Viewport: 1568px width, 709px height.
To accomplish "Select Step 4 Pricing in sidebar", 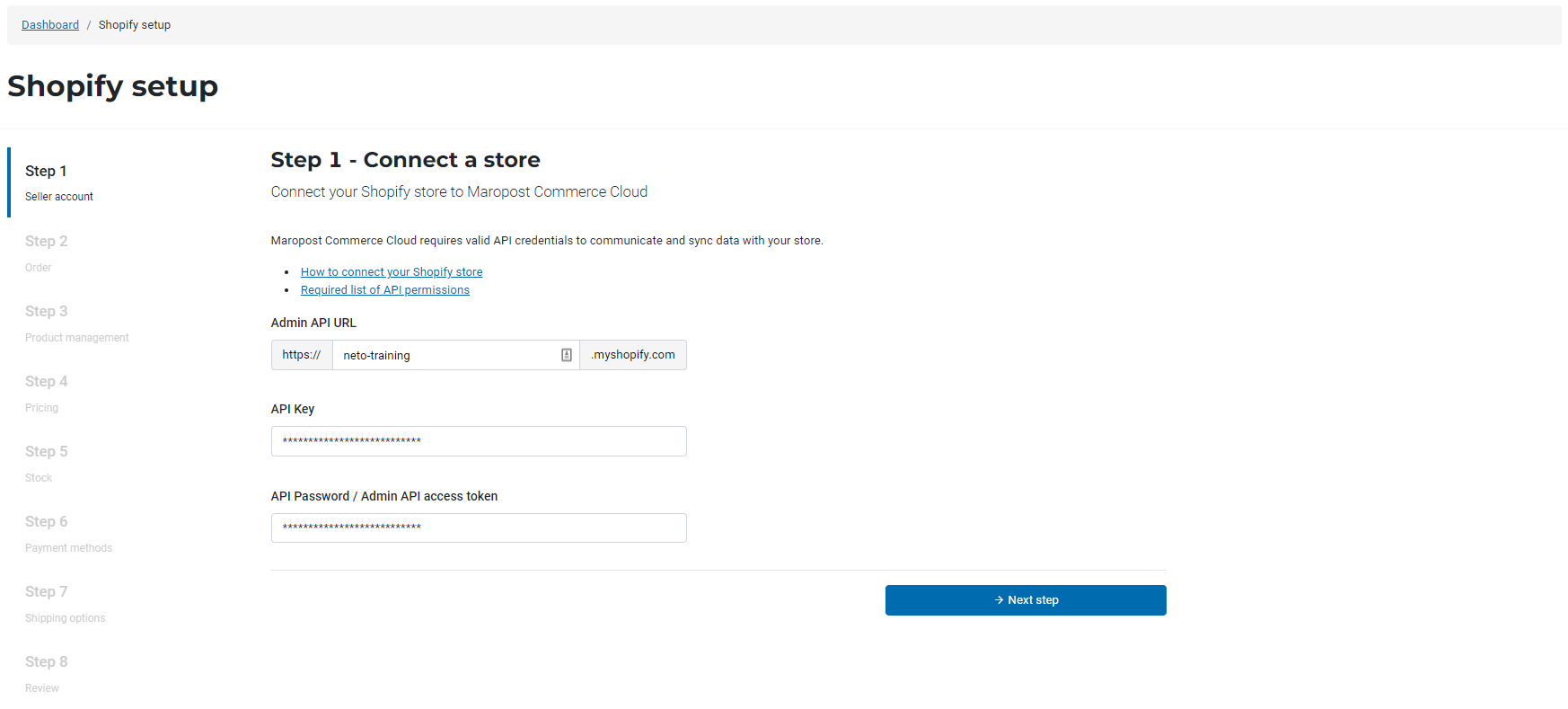I will [x=47, y=393].
